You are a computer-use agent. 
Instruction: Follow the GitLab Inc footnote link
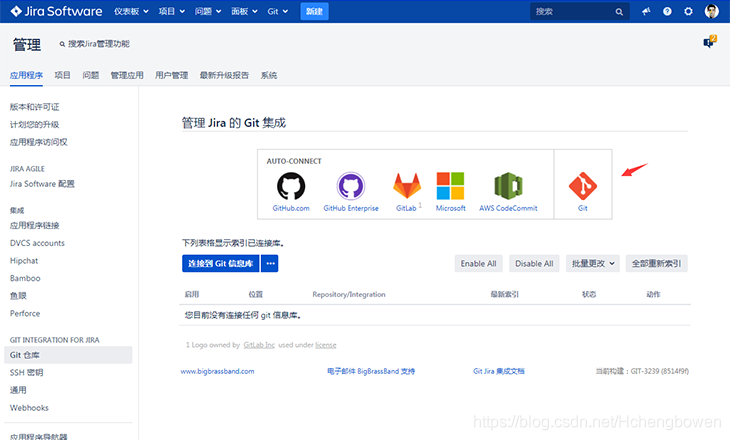pos(259,345)
